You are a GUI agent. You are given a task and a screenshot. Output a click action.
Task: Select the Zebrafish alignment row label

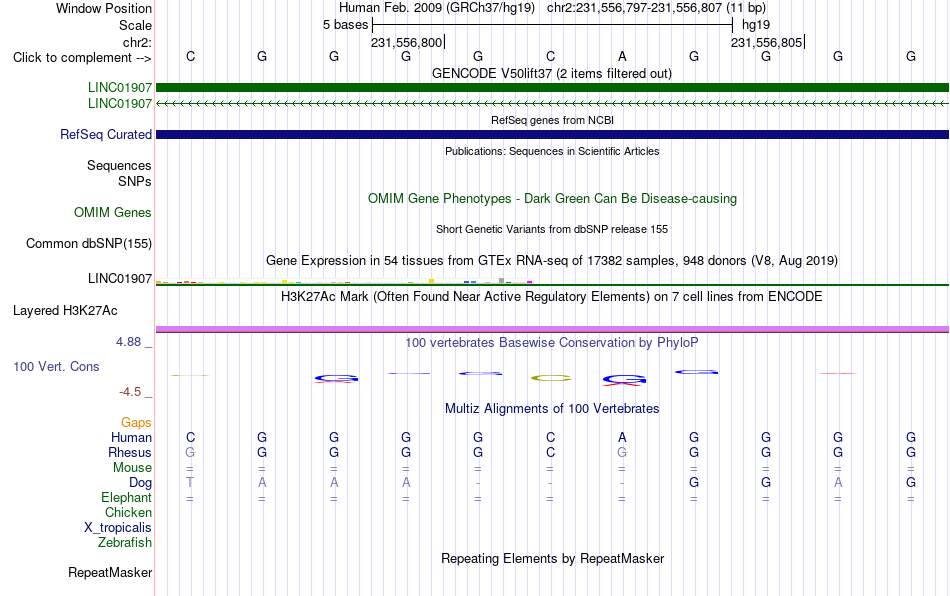tap(125, 542)
